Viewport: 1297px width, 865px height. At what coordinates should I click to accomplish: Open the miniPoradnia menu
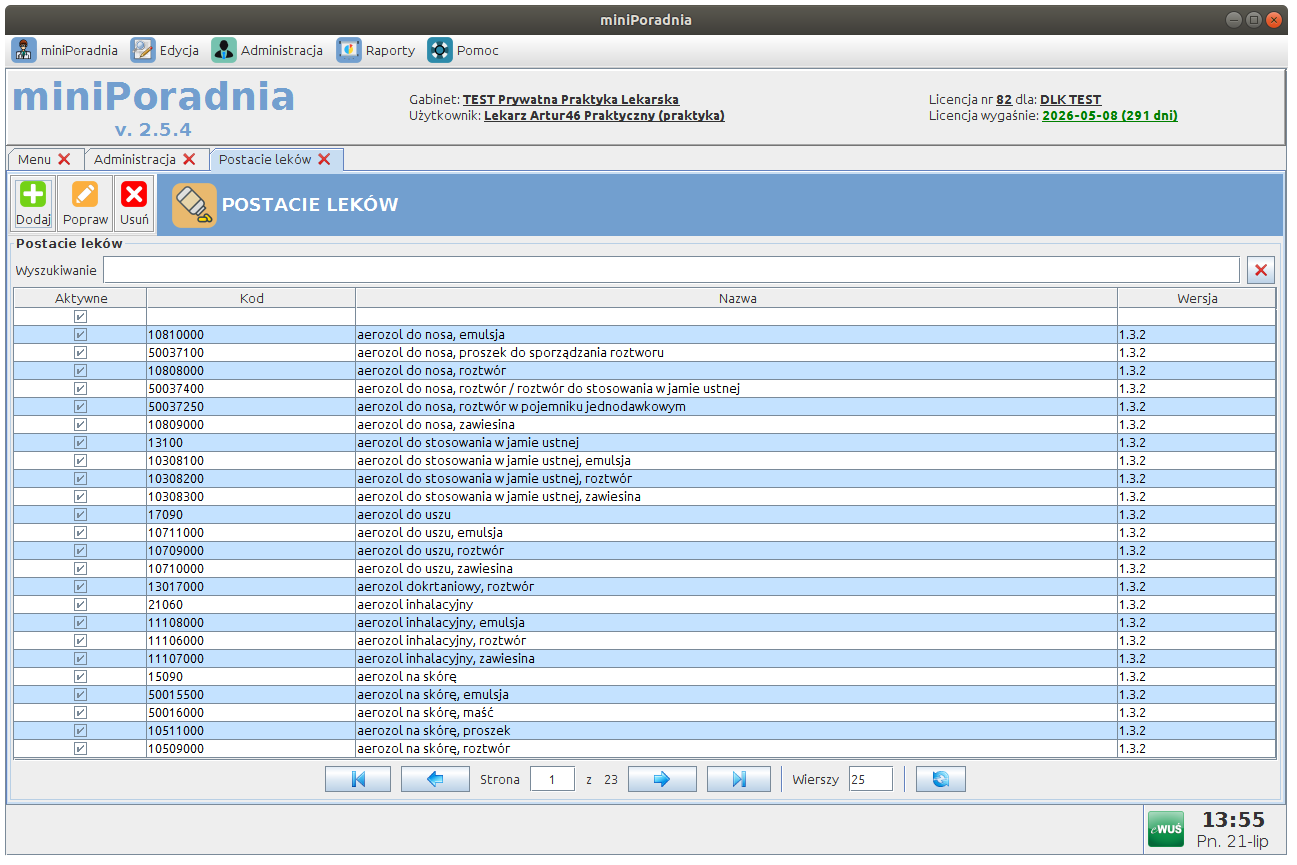(x=65, y=50)
